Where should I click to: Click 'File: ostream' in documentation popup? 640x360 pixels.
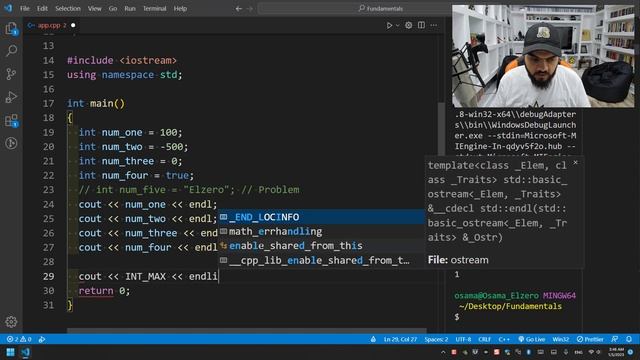[458, 260]
